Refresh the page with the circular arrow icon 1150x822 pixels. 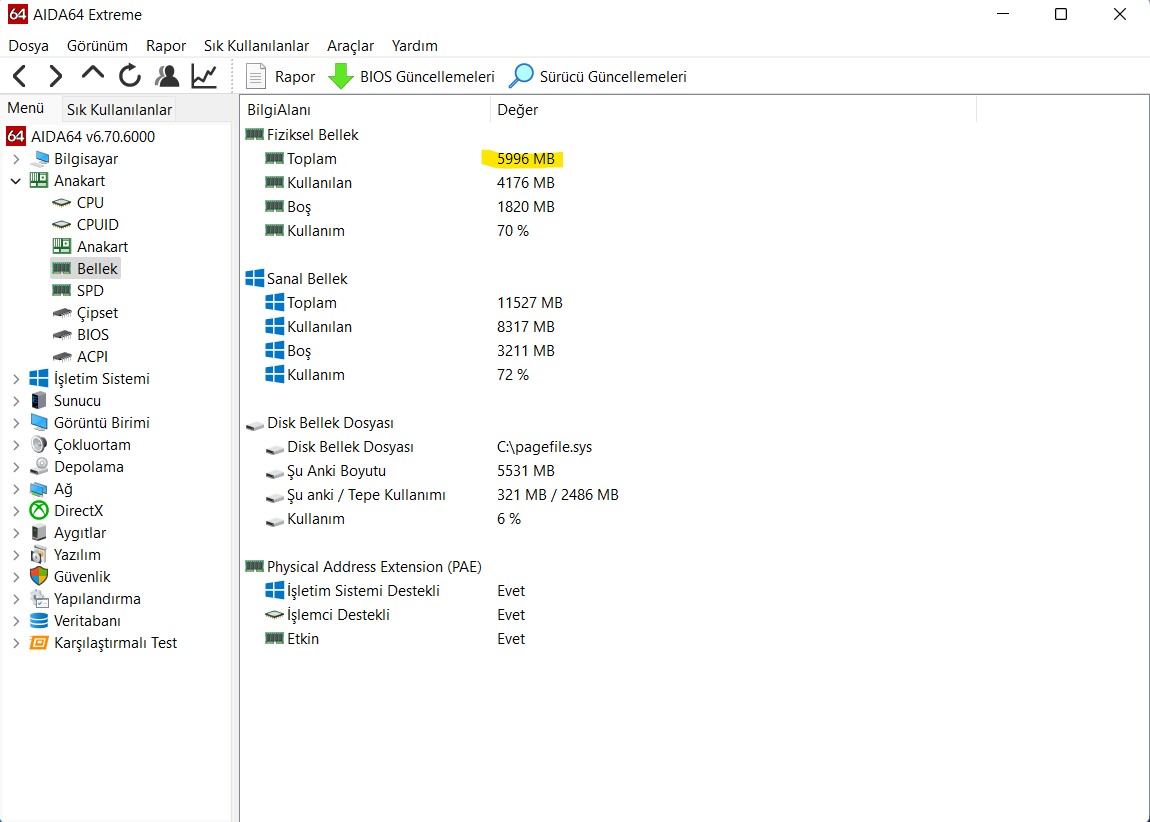(130, 76)
